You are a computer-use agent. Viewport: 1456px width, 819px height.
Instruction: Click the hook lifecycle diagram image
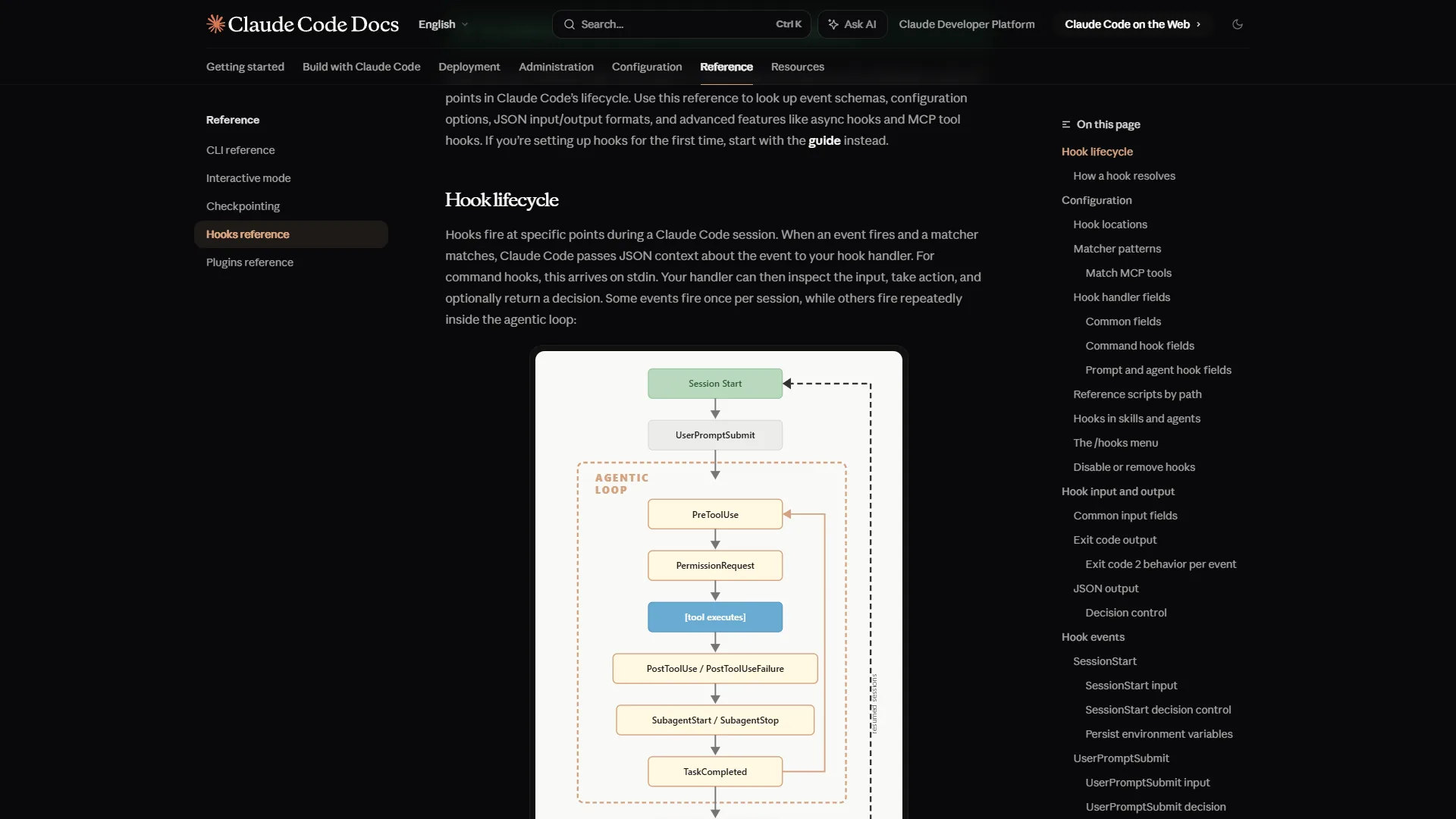click(x=718, y=584)
